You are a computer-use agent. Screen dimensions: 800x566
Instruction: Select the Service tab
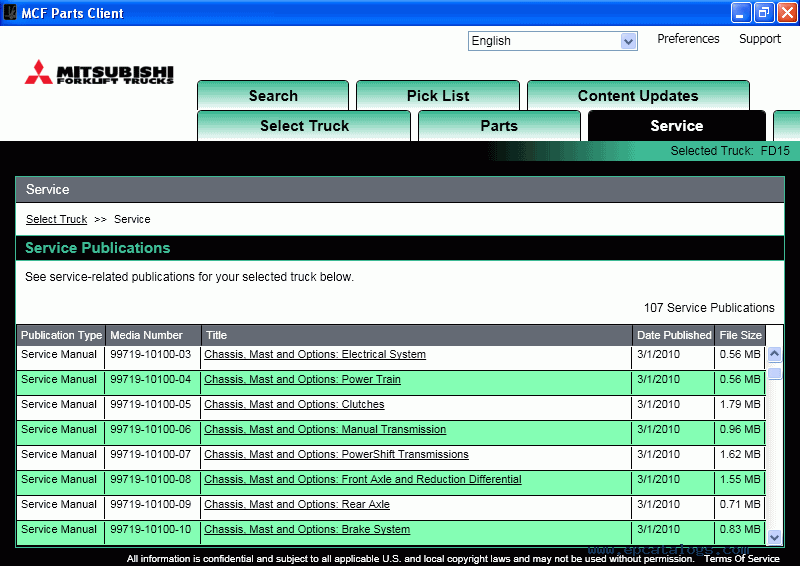pyautogui.click(x=677, y=126)
